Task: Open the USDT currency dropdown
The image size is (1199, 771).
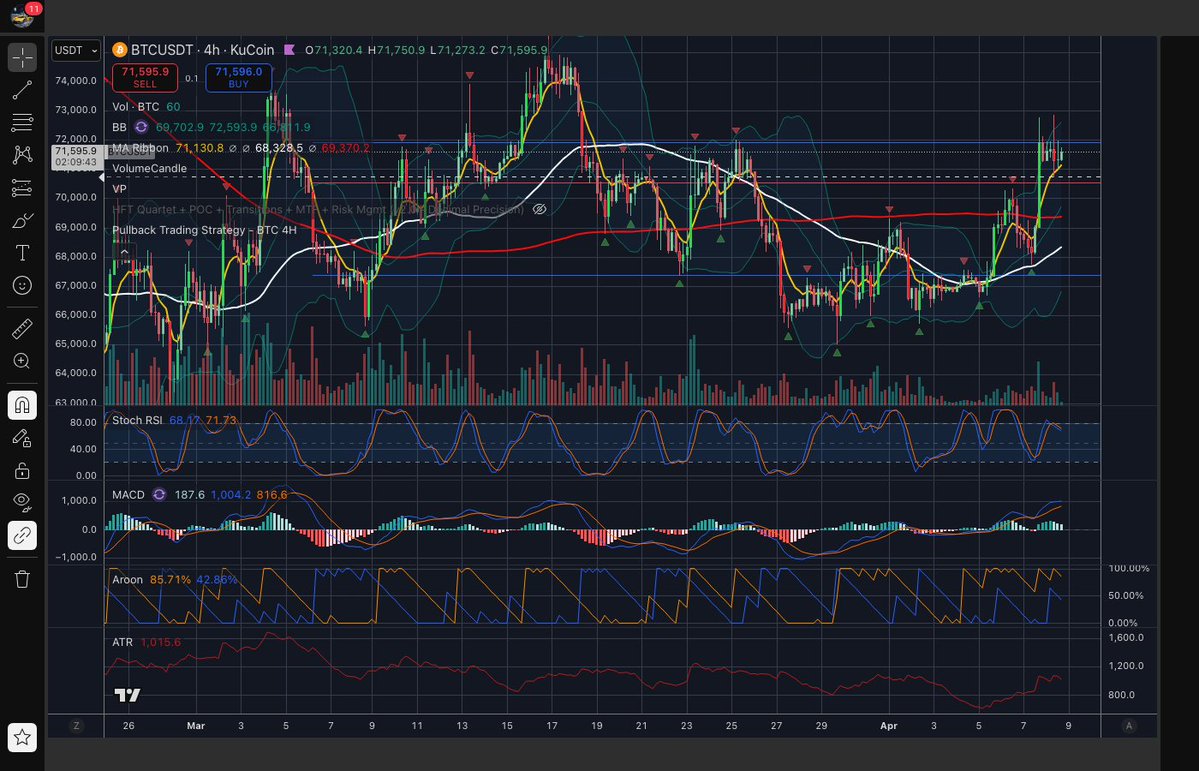Action: coord(76,50)
